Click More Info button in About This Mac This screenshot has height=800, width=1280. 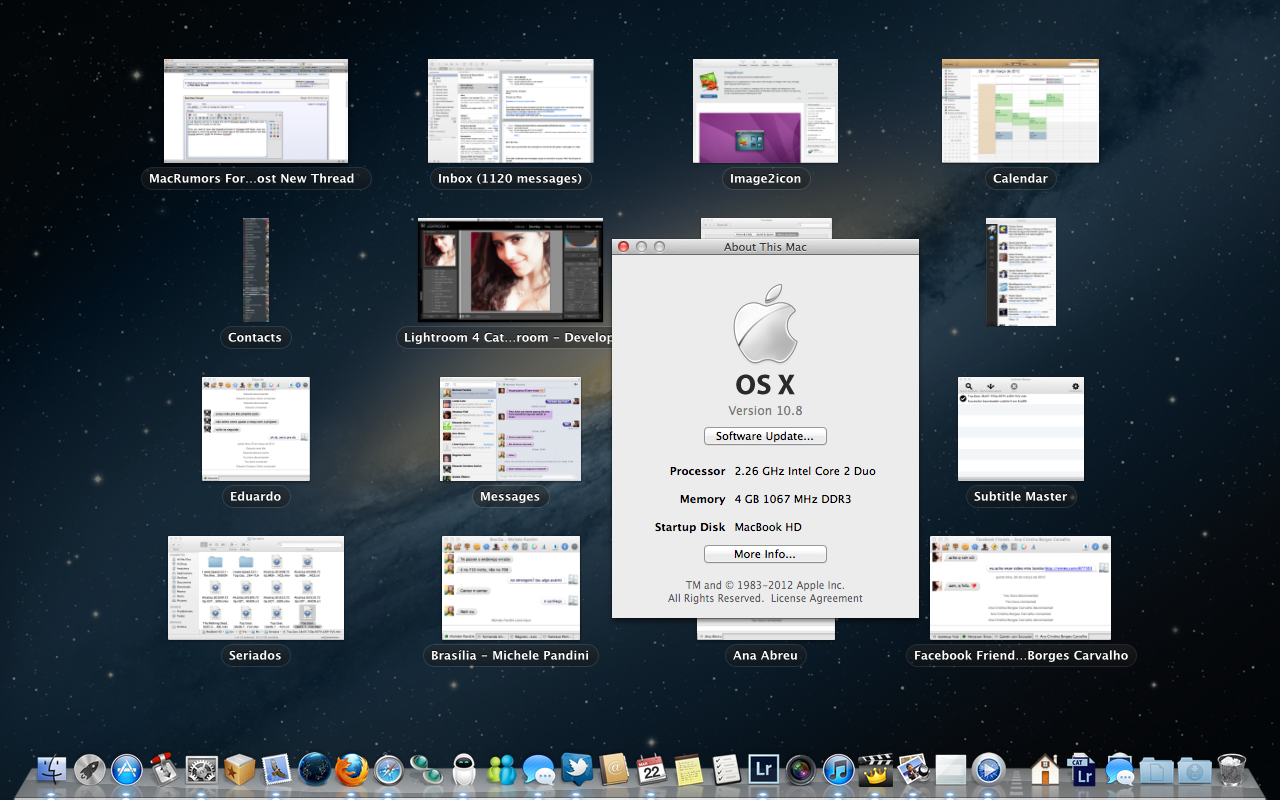coord(765,554)
